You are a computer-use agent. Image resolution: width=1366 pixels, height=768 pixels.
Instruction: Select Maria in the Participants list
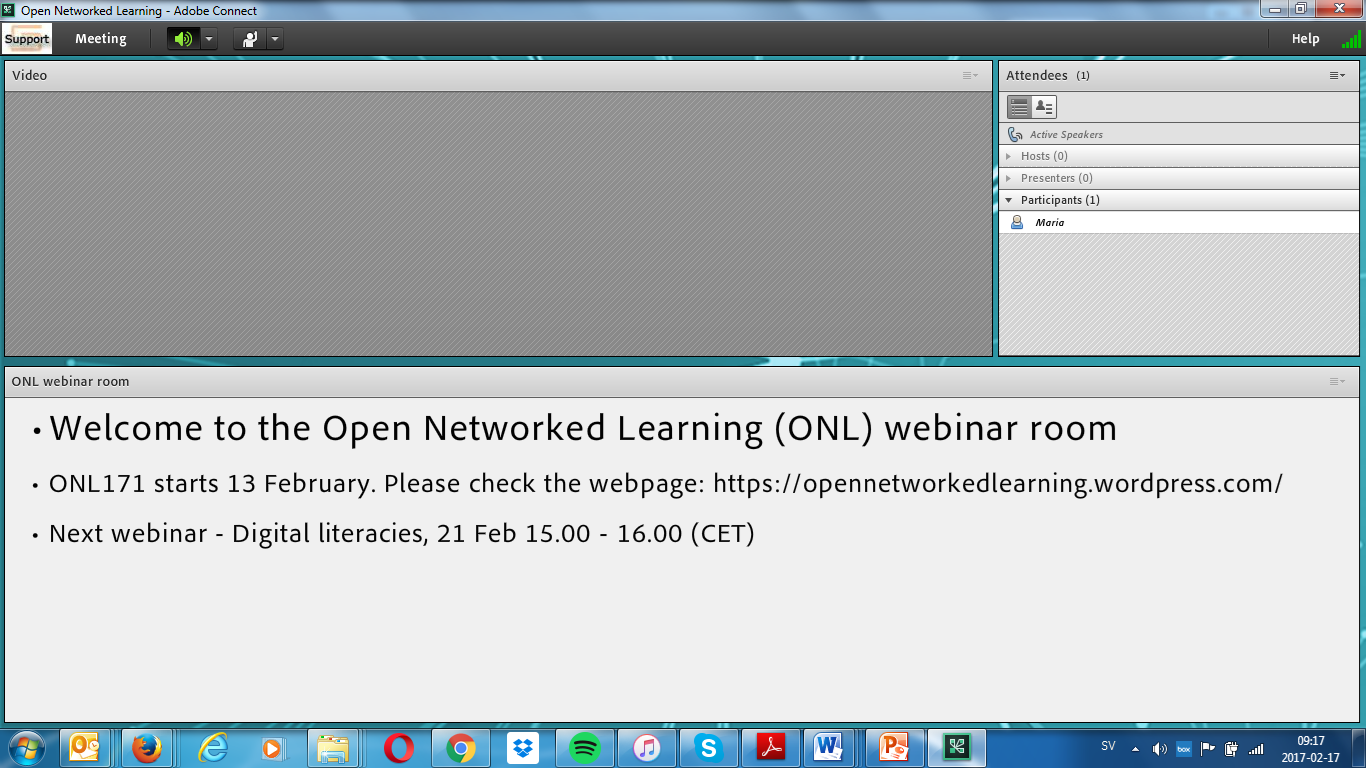1050,222
